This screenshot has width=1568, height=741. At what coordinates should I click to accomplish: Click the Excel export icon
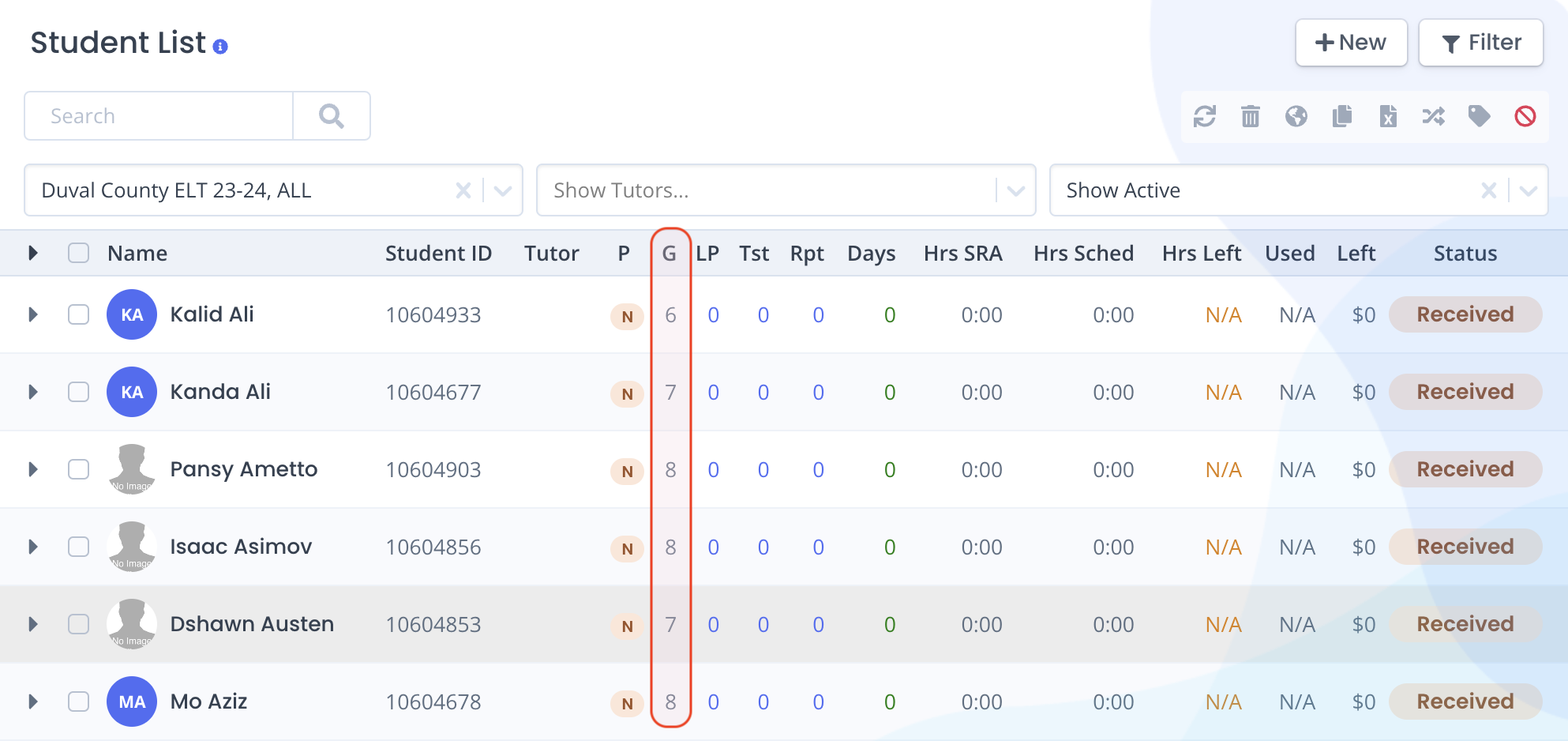point(1387,117)
